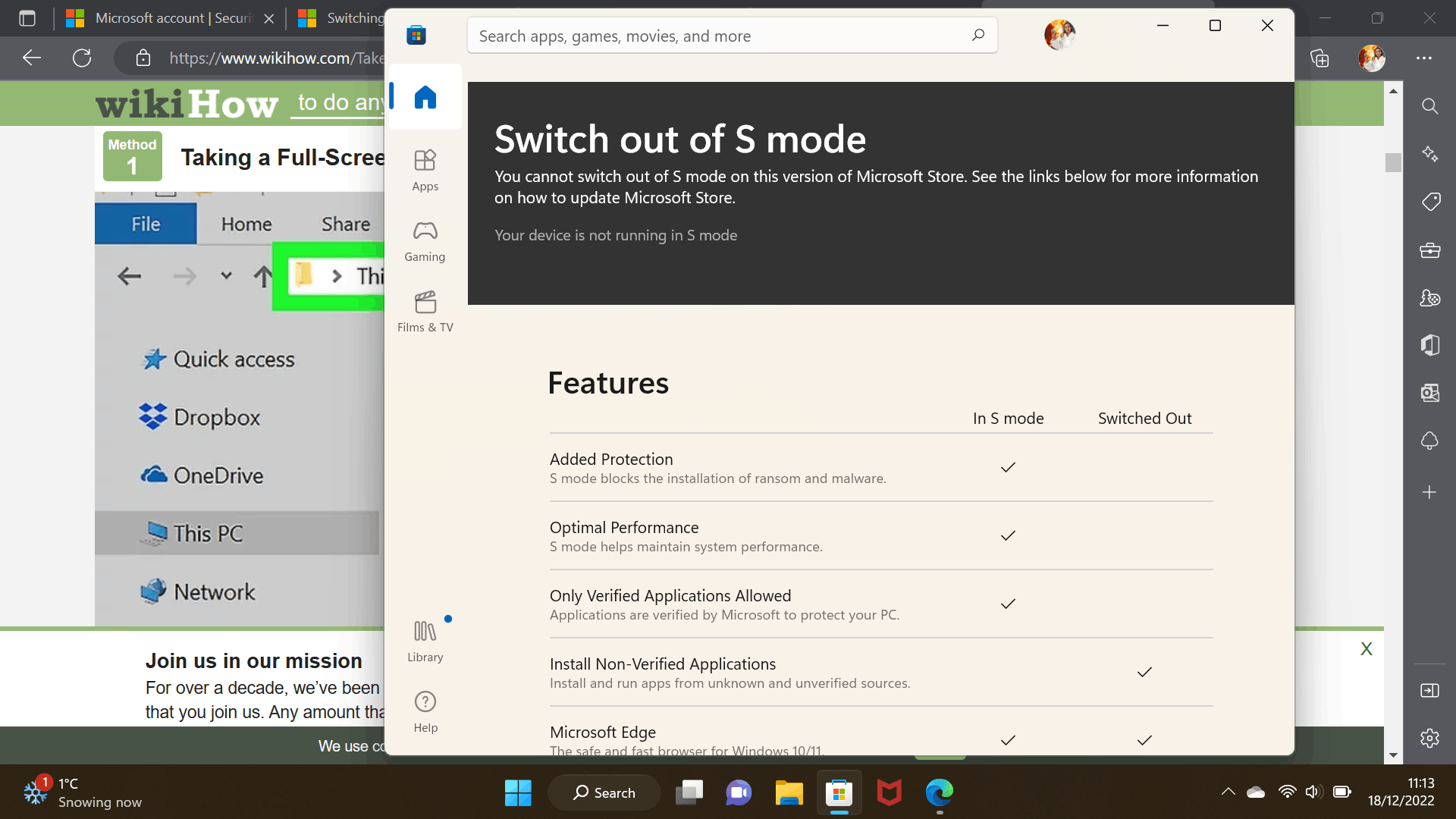
Task: Open Films & TV section
Action: click(x=425, y=311)
